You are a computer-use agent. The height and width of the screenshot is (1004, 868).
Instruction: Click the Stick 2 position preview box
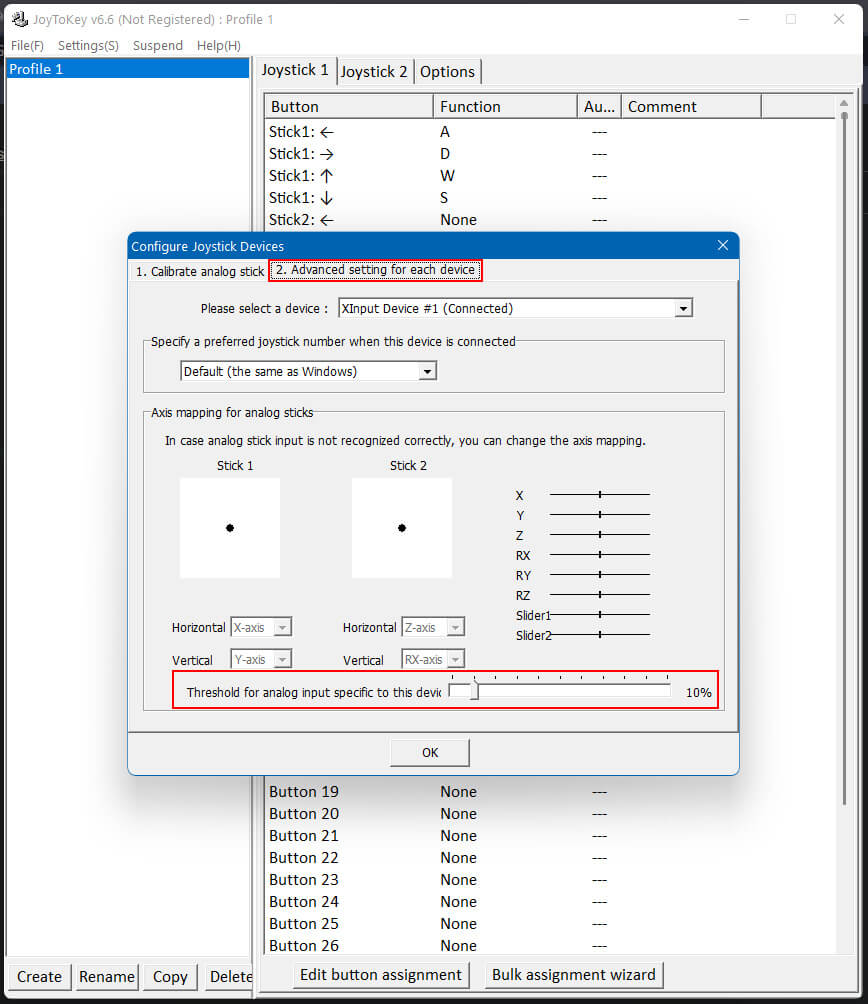tap(402, 528)
